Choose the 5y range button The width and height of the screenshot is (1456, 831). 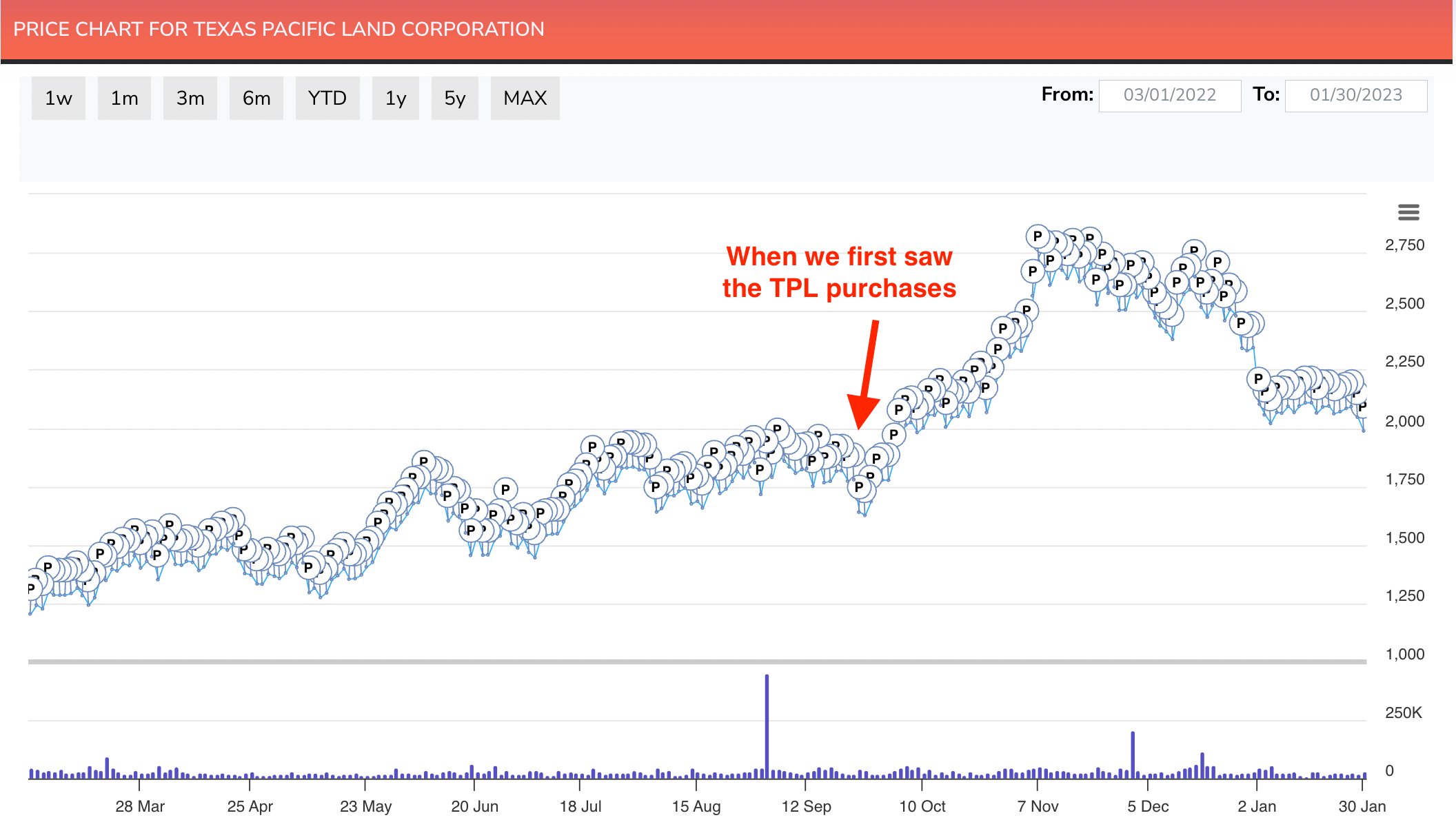pyautogui.click(x=454, y=99)
